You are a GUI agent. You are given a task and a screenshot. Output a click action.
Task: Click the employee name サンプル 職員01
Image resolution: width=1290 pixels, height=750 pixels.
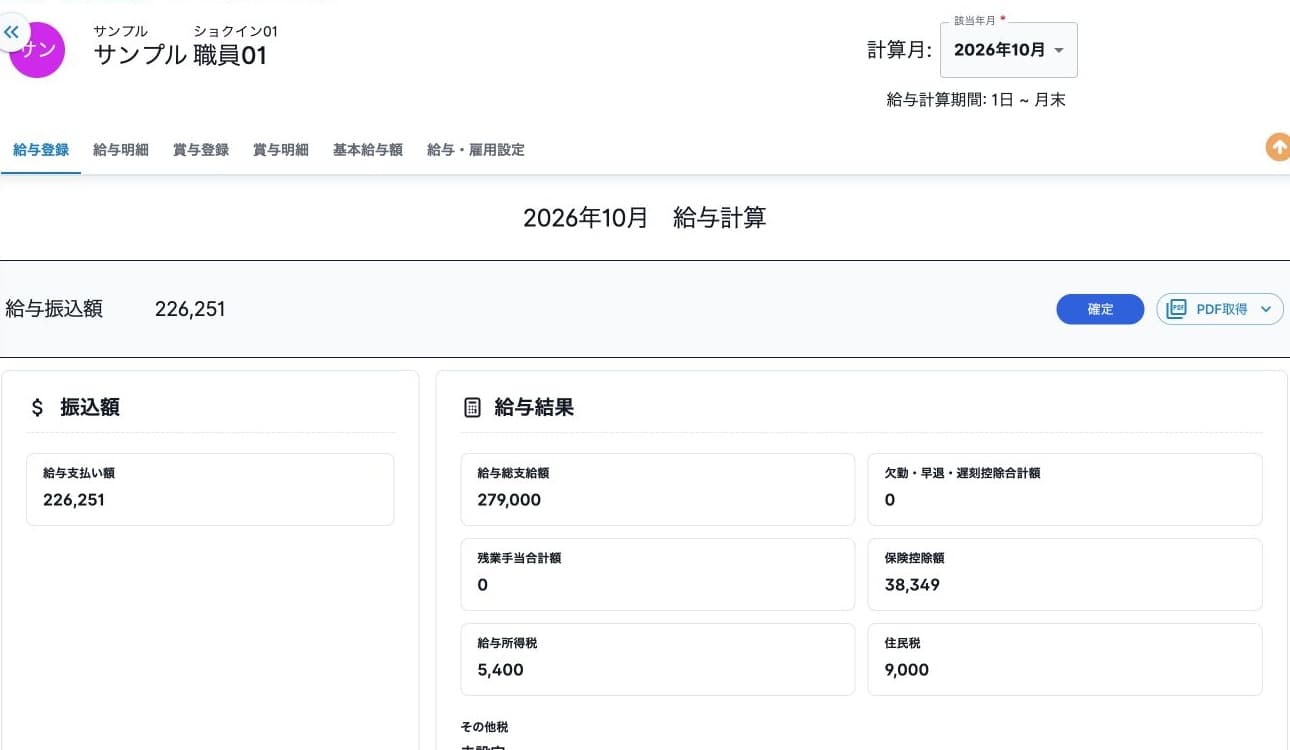181,55
